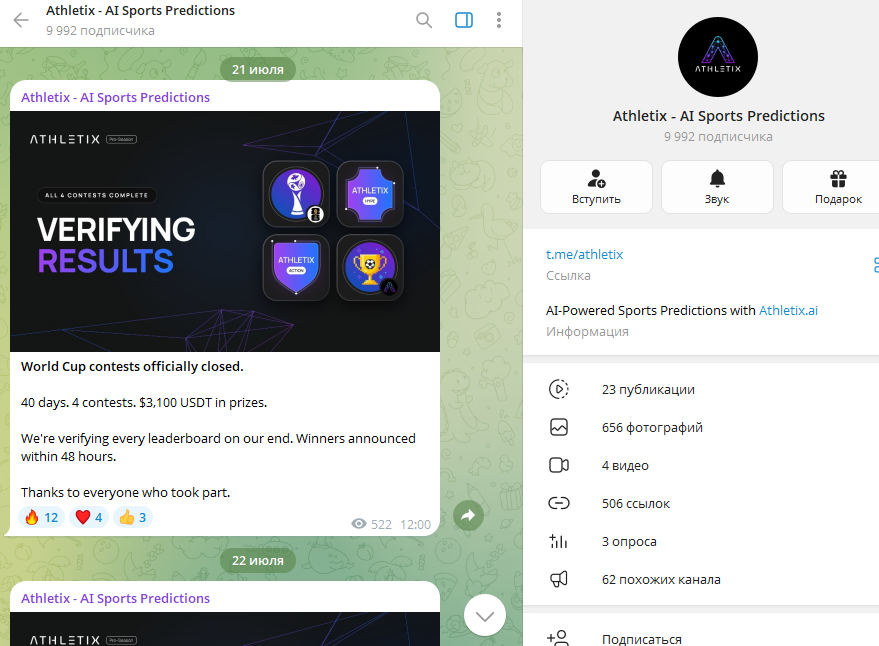Viewport: 879px width, 646px height.
Task: Click the similar channels megaphone icon
Action: point(558,579)
